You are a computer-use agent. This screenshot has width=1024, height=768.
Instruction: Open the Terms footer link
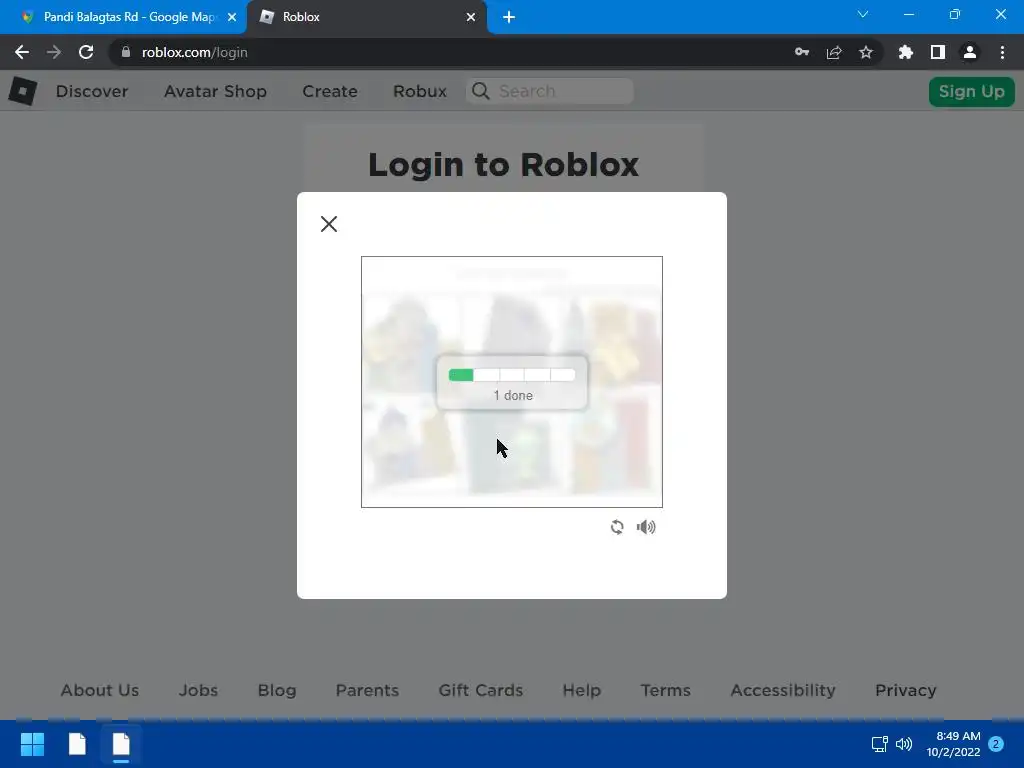[x=665, y=690]
